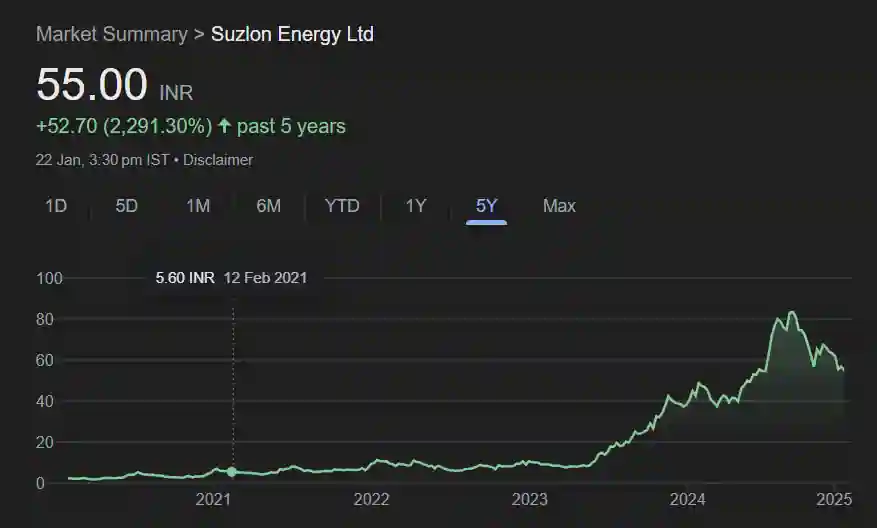Click the past 5 years label
The image size is (877, 528).
tap(291, 126)
